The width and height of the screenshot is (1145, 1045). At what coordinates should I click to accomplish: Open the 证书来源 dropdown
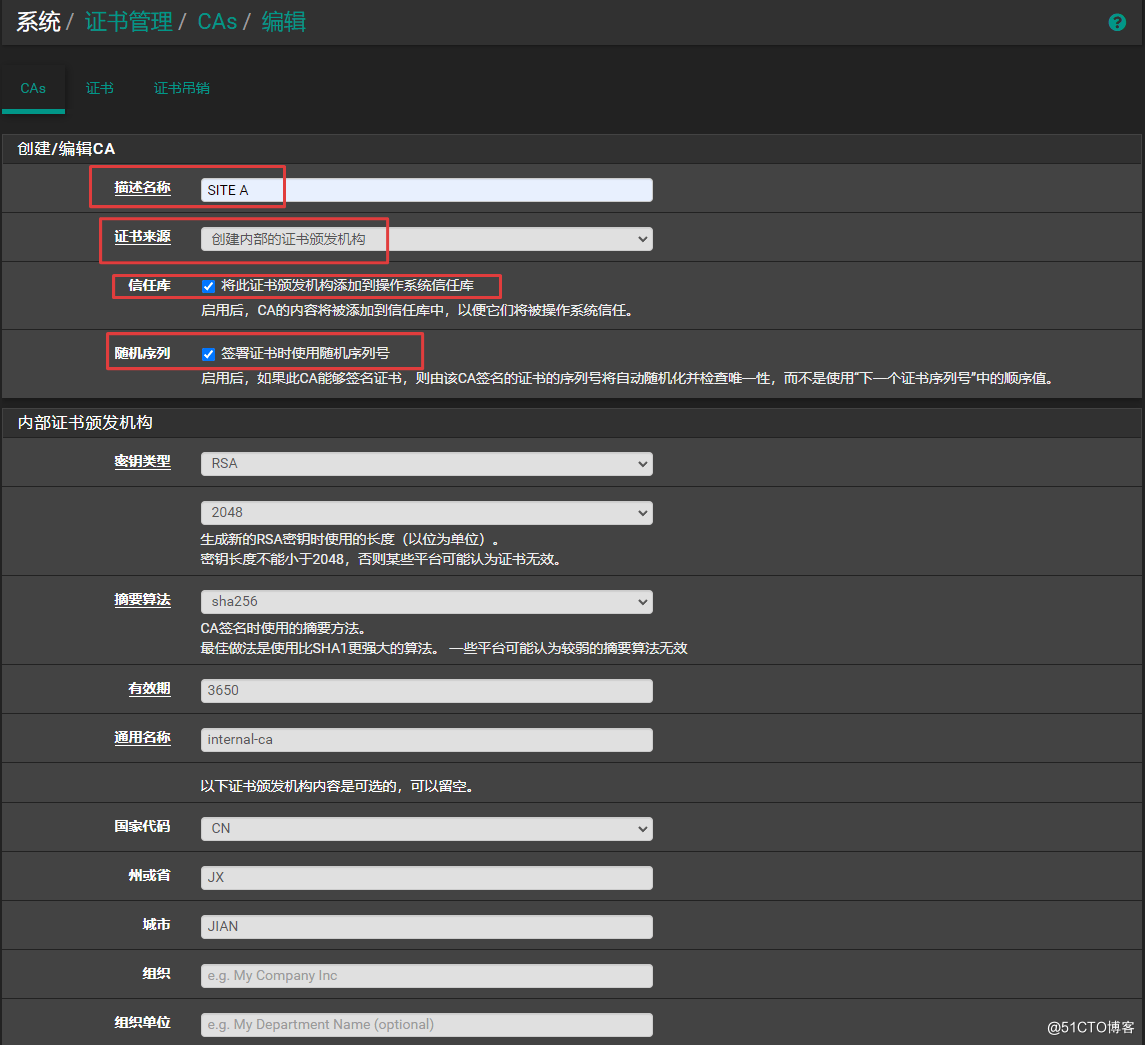(425, 239)
